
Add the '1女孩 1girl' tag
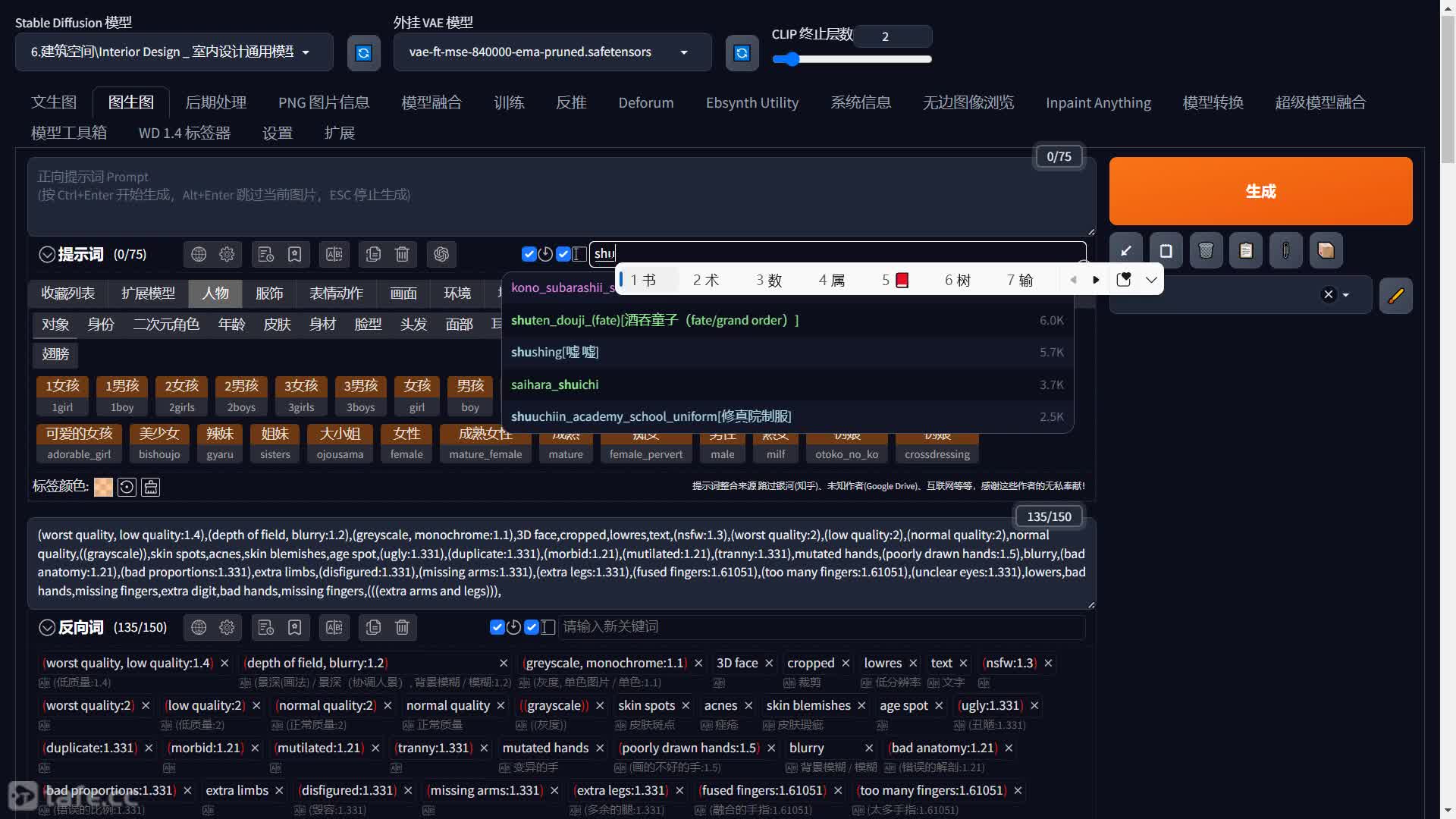click(62, 397)
